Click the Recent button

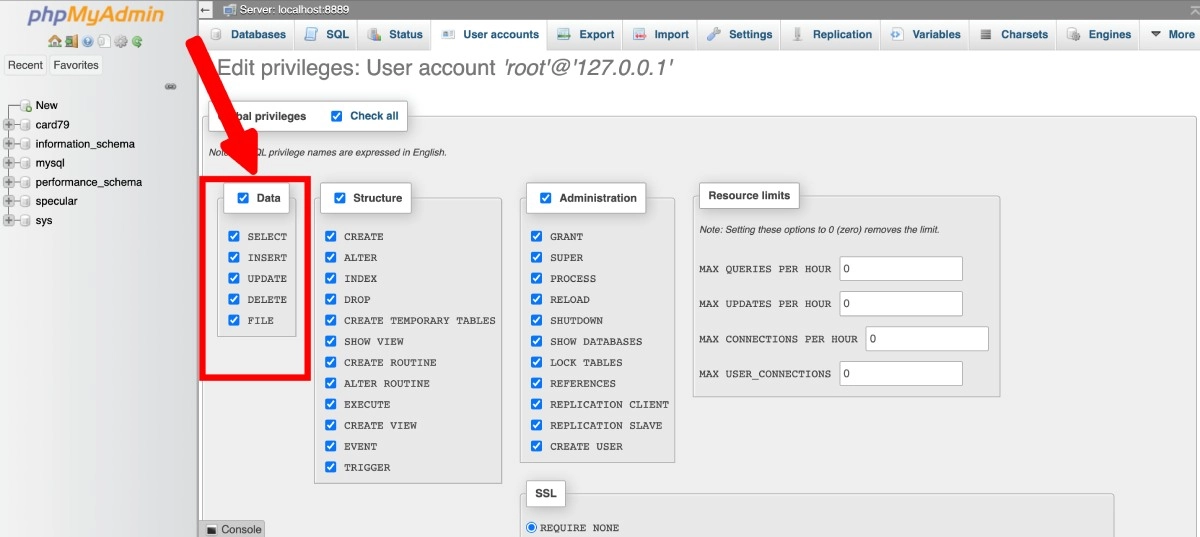pos(25,65)
